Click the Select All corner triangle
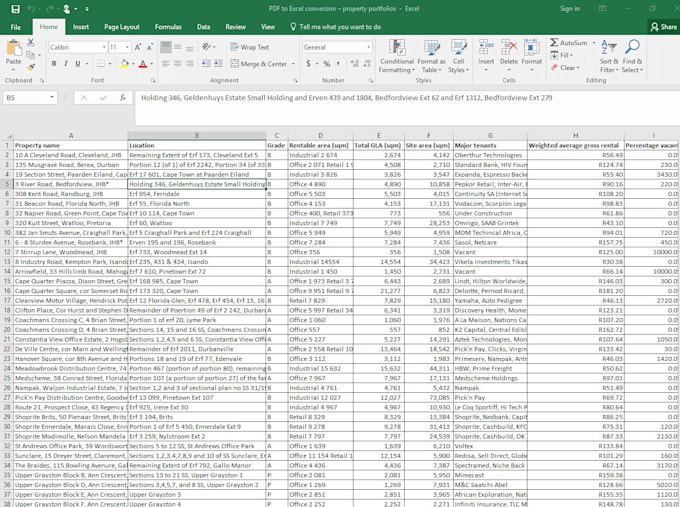The image size is (680, 507). [x=7, y=136]
